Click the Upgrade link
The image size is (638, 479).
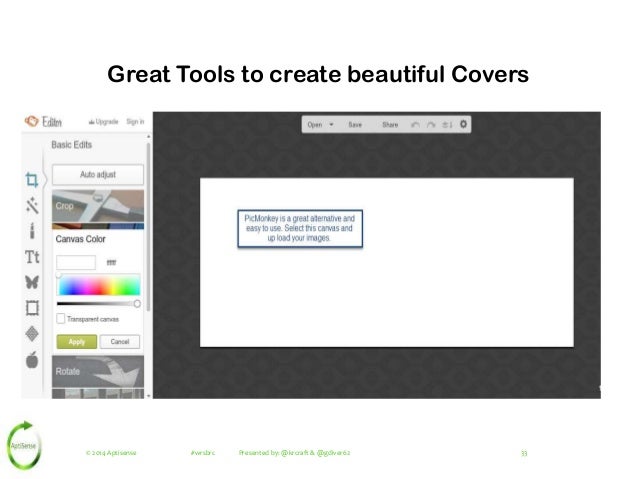103,122
